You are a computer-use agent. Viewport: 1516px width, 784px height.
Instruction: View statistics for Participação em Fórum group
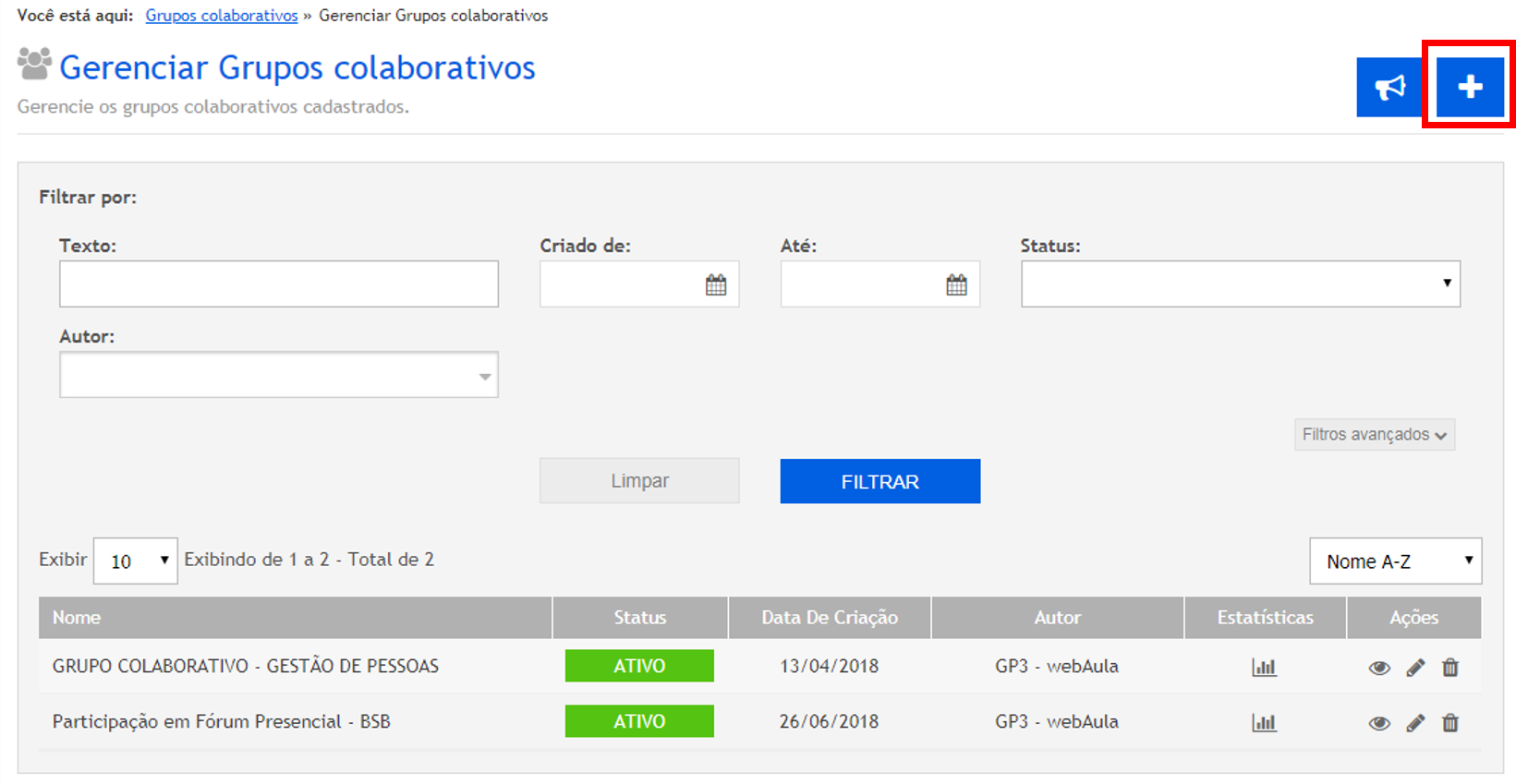[x=1264, y=722]
